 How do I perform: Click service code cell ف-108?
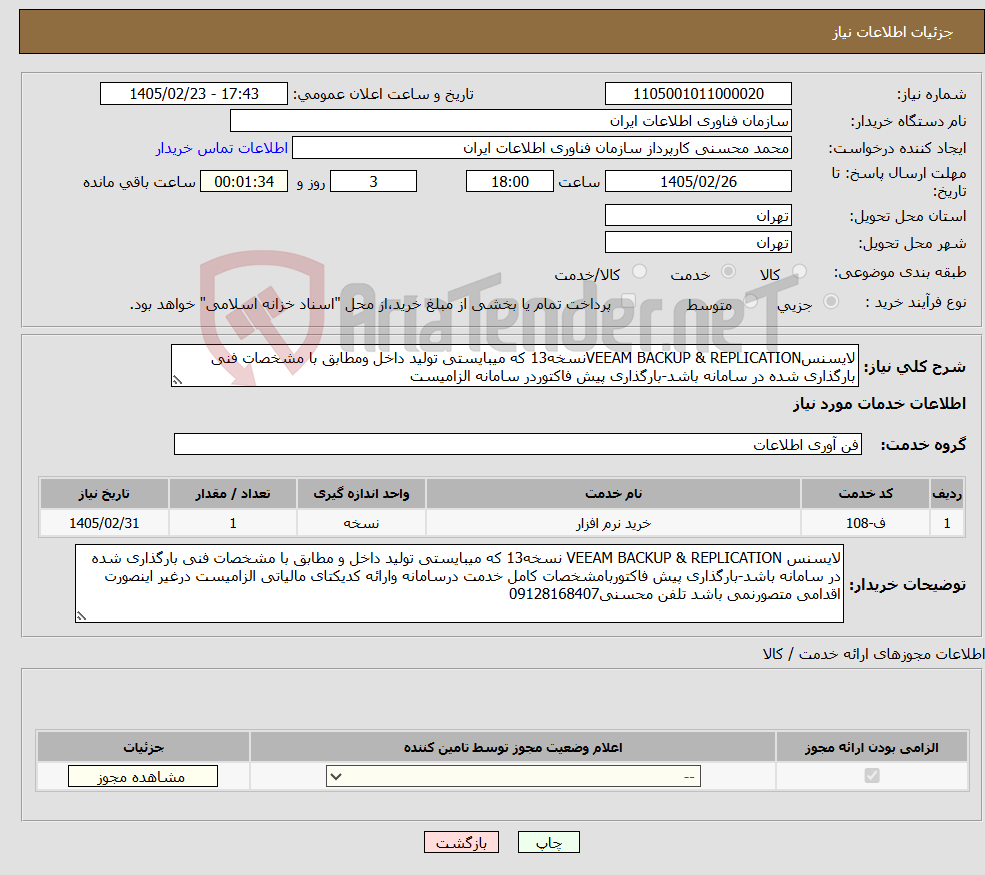point(865,523)
